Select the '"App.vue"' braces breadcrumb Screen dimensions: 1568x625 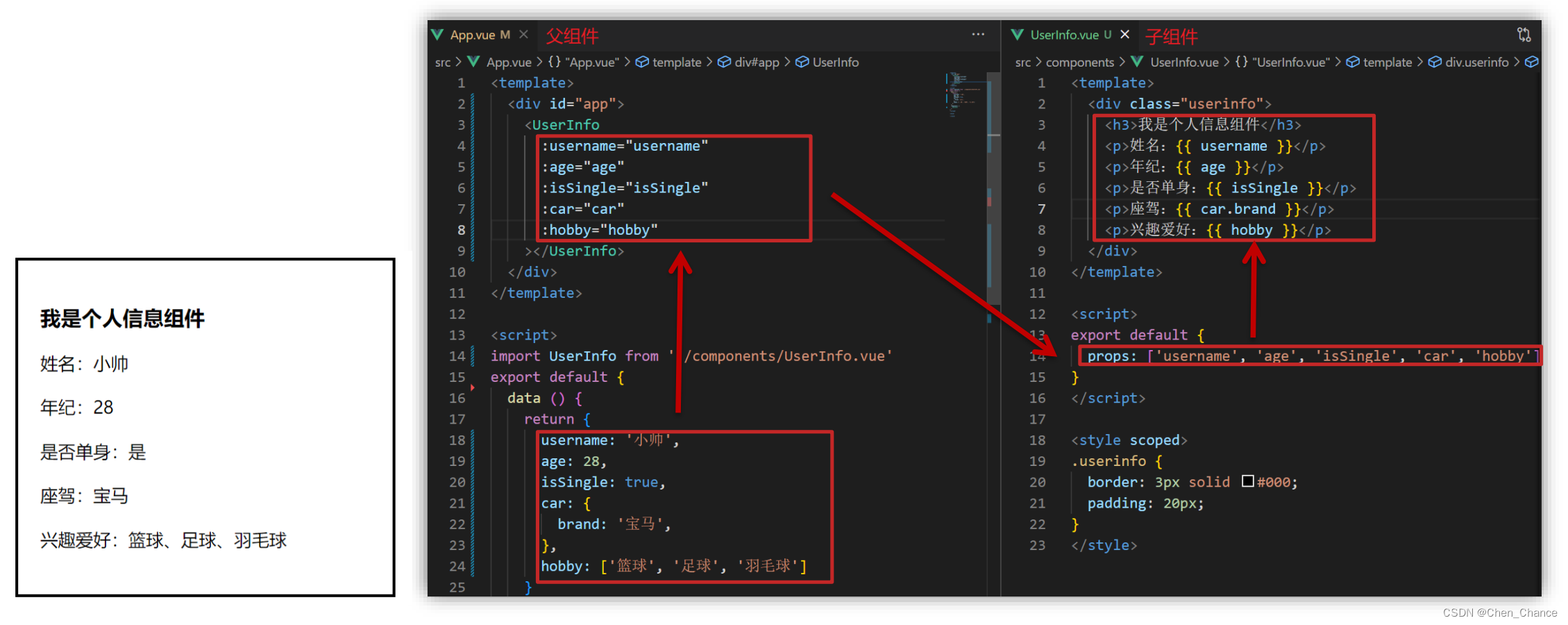point(583,62)
